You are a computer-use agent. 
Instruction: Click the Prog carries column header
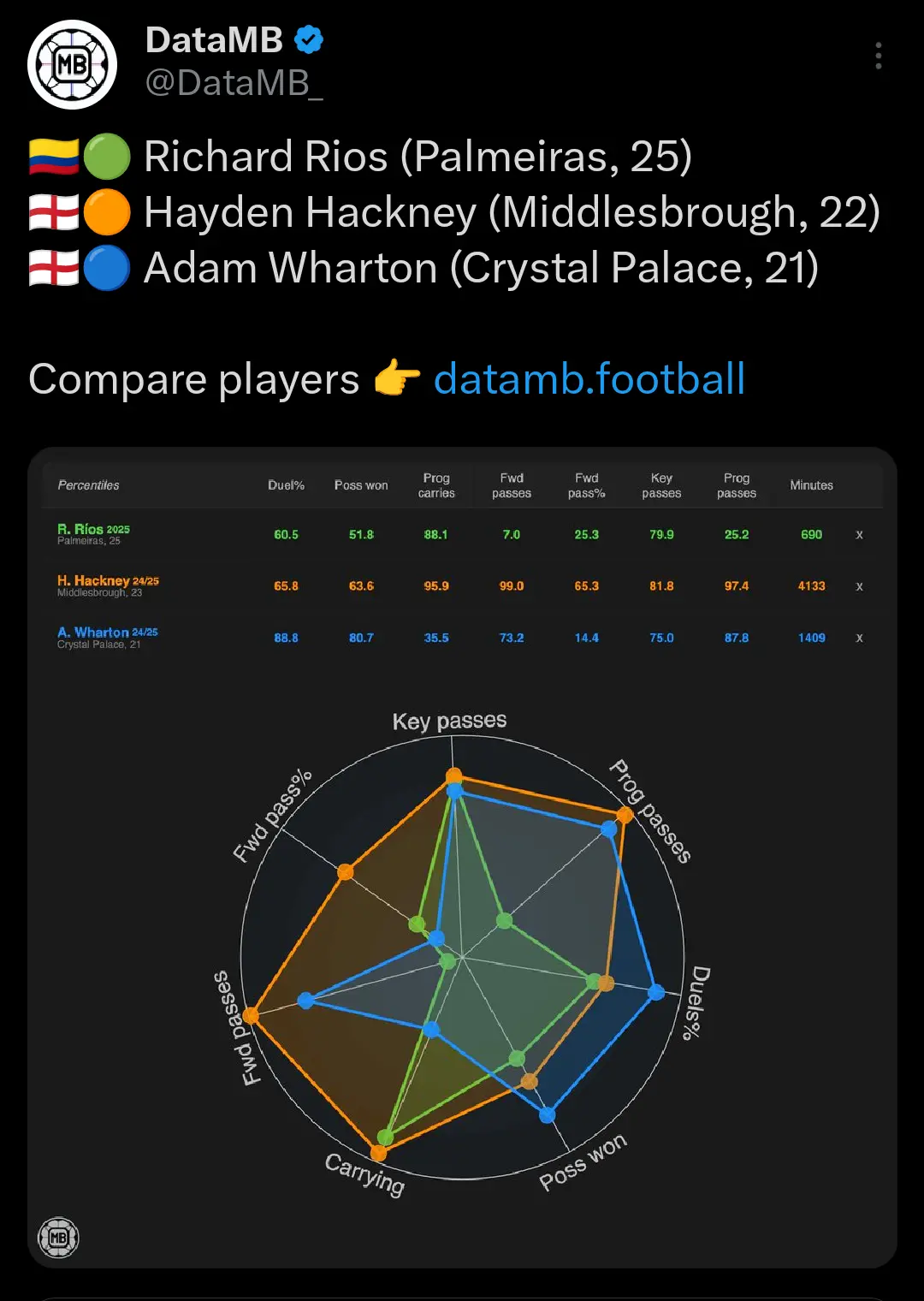(436, 485)
